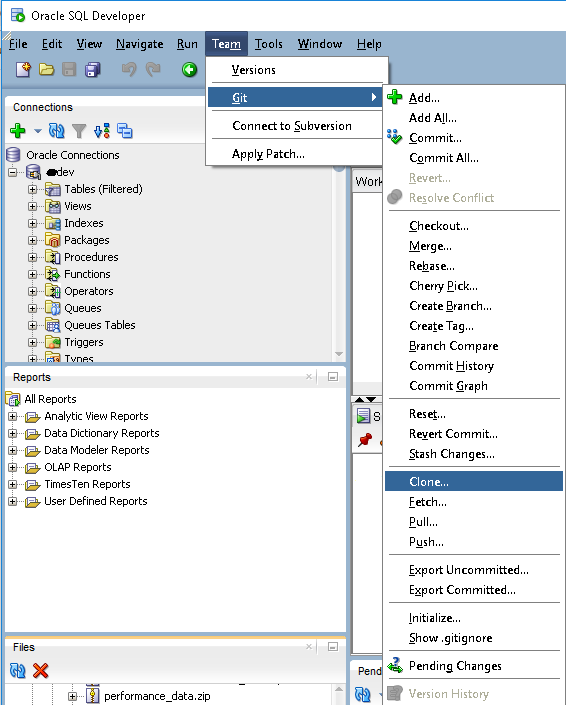Click the Redo toolbar icon

click(x=153, y=69)
